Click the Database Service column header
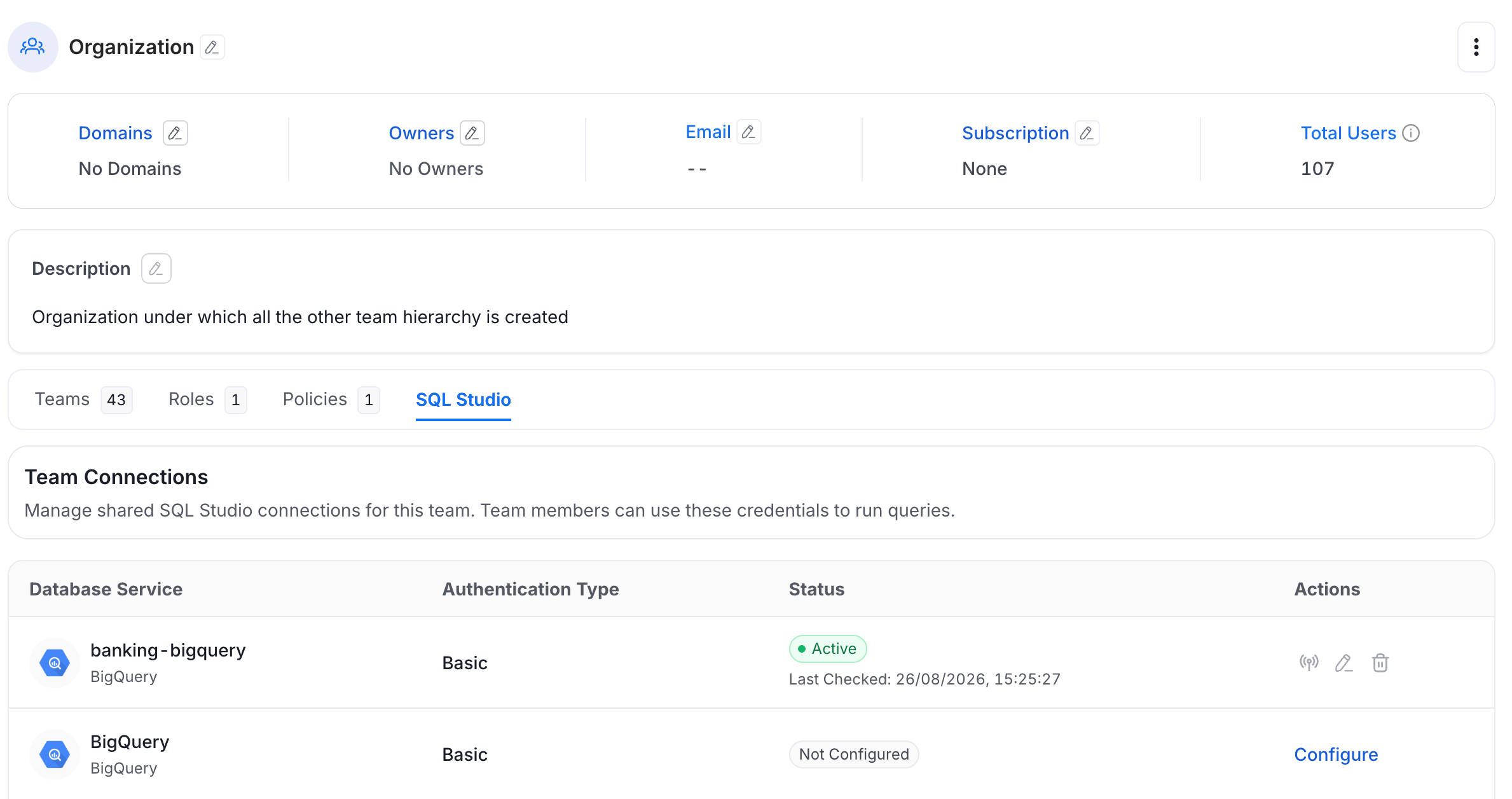The height and width of the screenshot is (799, 1512). tap(106, 589)
